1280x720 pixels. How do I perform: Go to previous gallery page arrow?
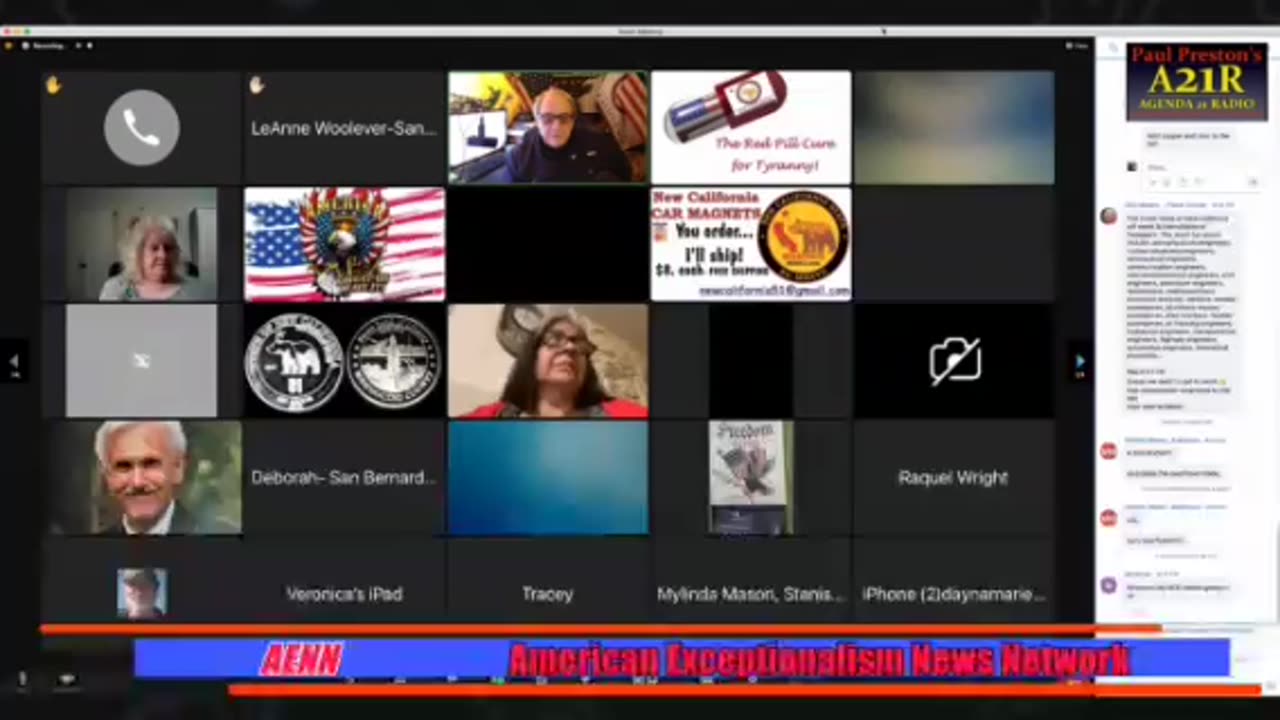pos(14,361)
